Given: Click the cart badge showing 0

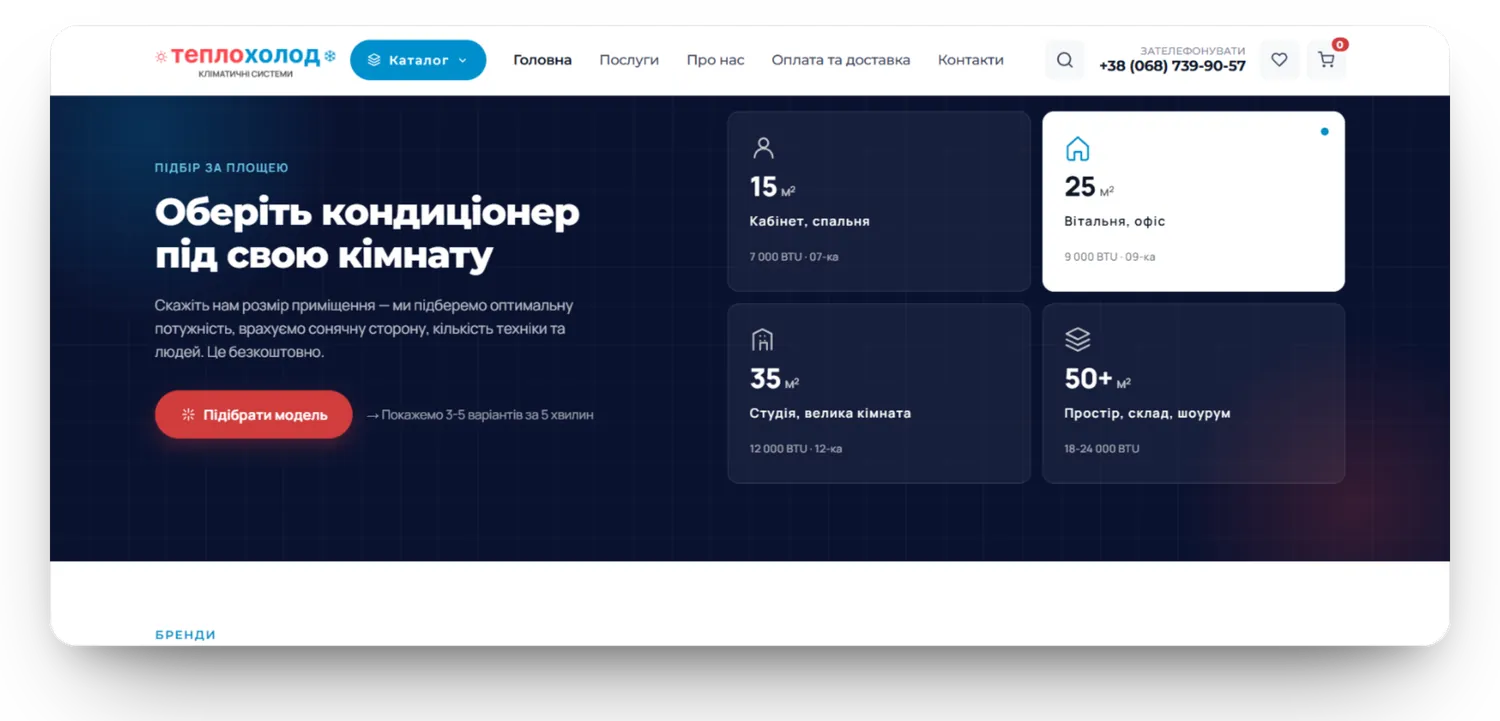Looking at the screenshot, I should click(1340, 44).
